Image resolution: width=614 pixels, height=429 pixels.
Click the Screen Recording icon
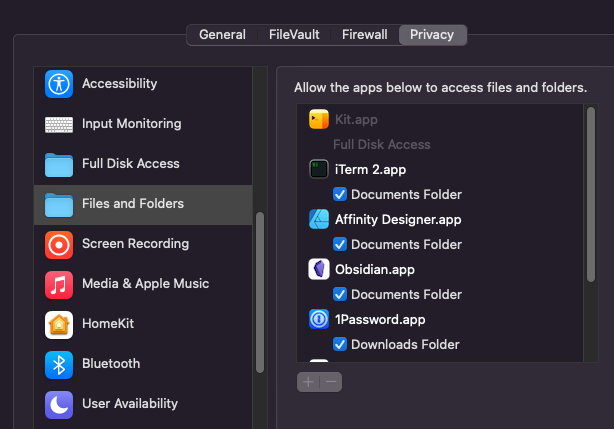pyautogui.click(x=59, y=245)
